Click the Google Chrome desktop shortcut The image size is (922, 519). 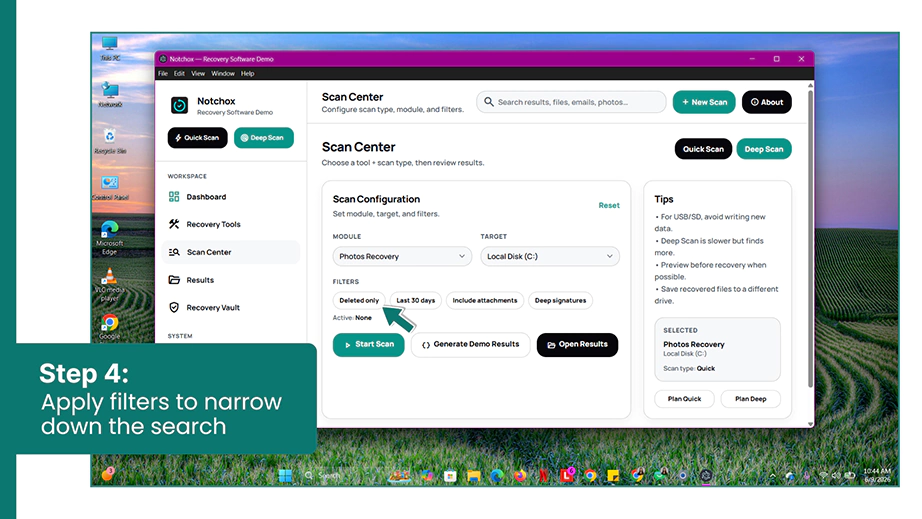[x=109, y=327]
